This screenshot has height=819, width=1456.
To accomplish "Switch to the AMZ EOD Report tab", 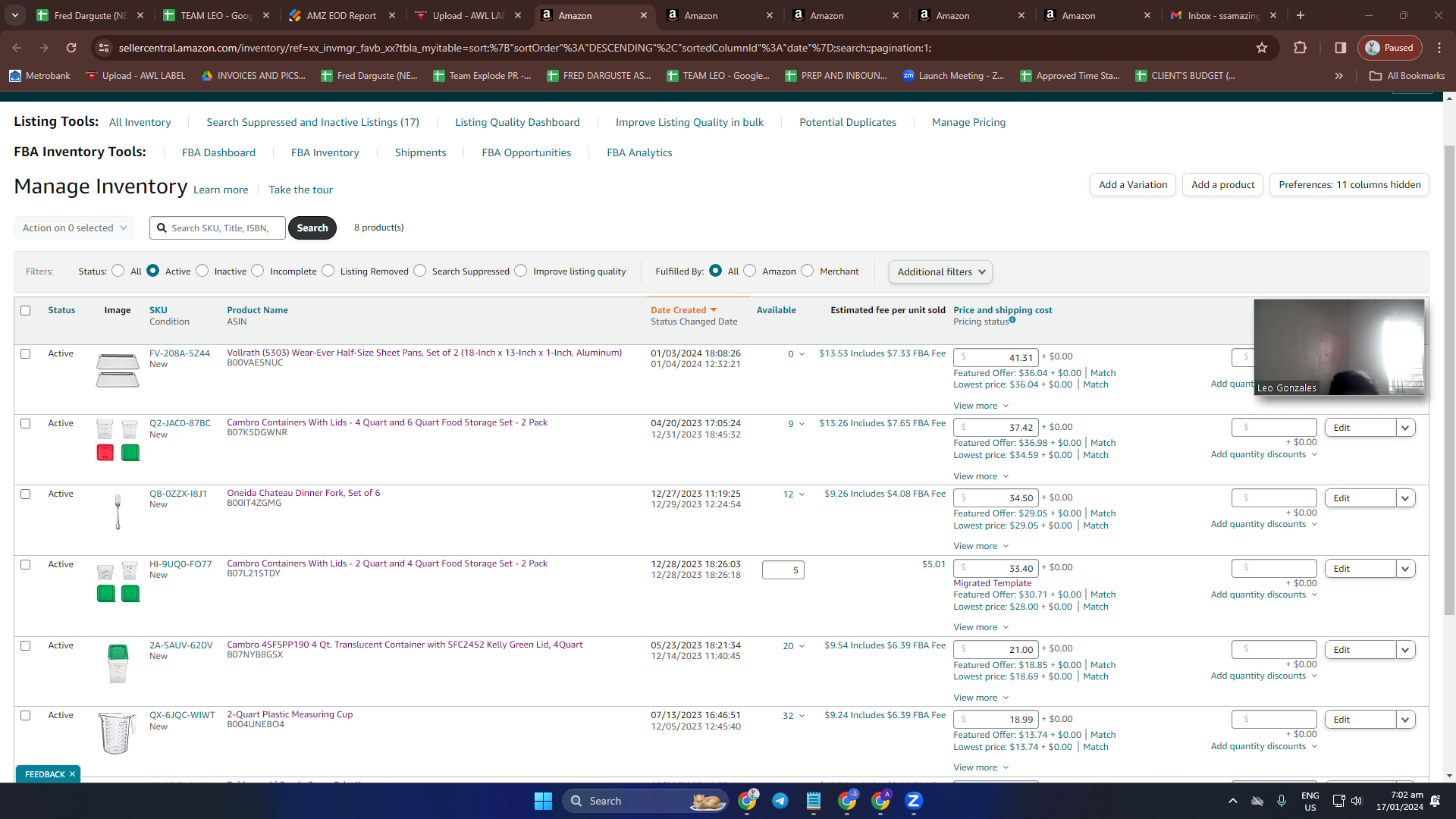I will coord(340,15).
